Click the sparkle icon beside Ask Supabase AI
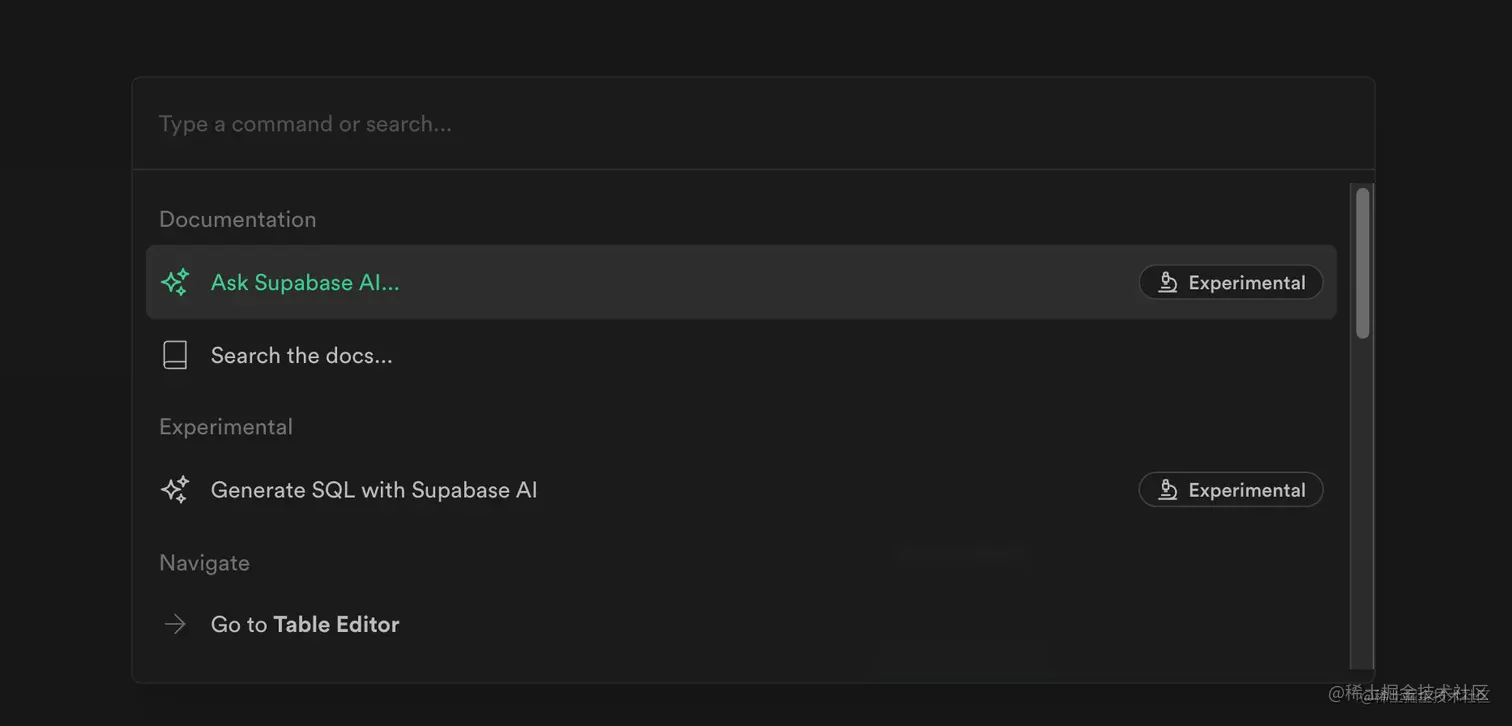The image size is (1512, 726). coord(175,282)
